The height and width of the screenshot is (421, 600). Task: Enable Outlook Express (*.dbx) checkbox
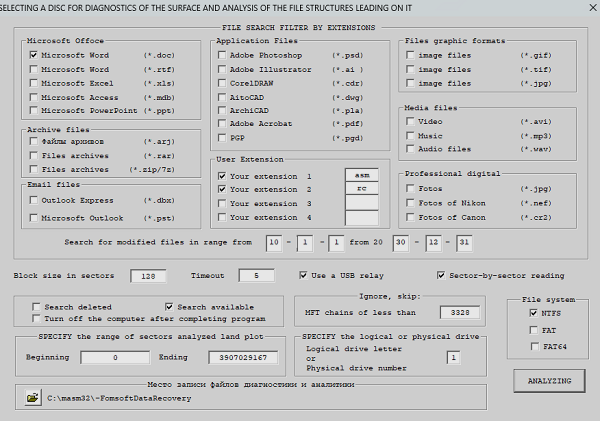34,200
